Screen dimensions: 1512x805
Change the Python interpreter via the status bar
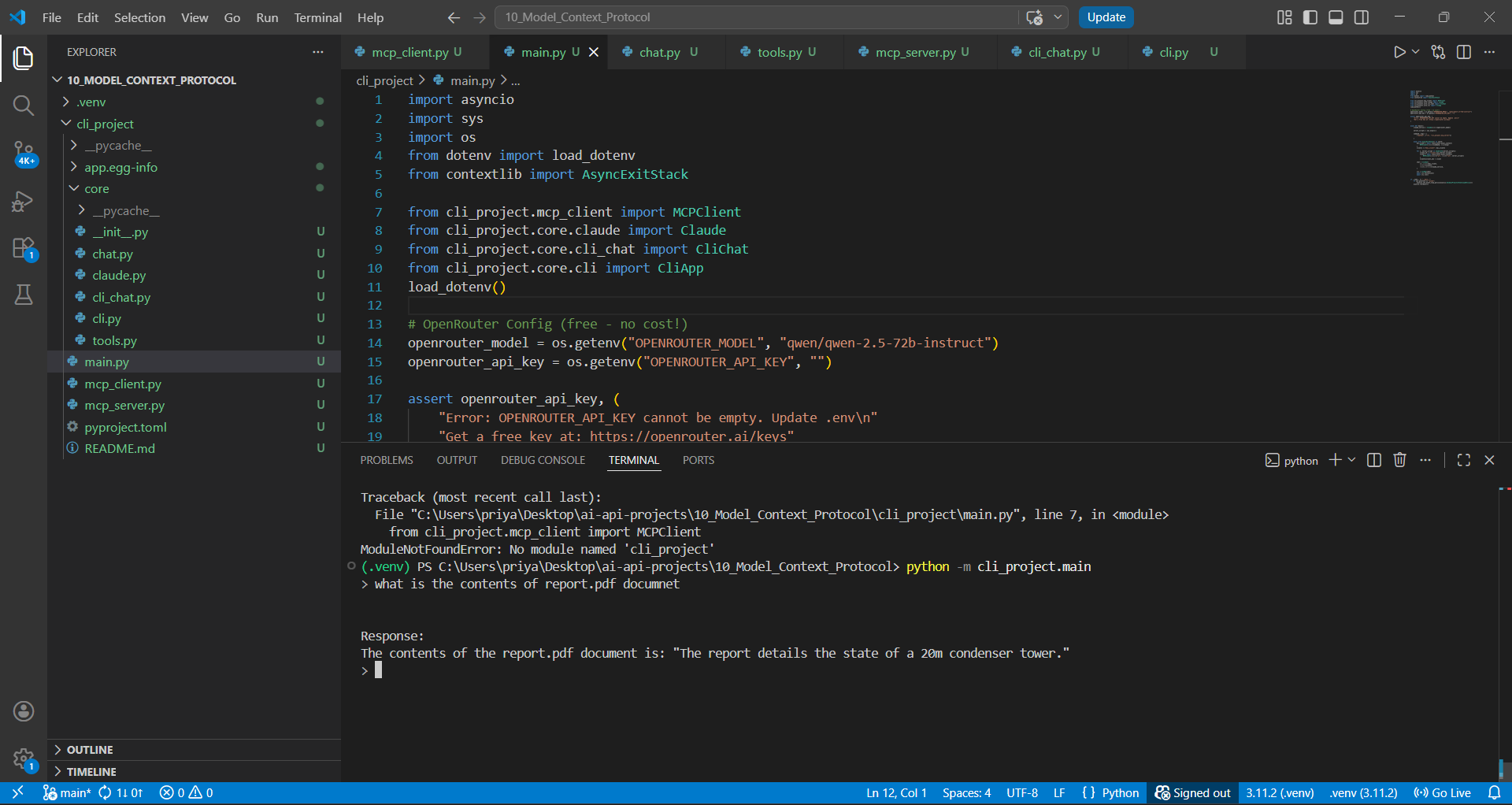tap(1280, 792)
